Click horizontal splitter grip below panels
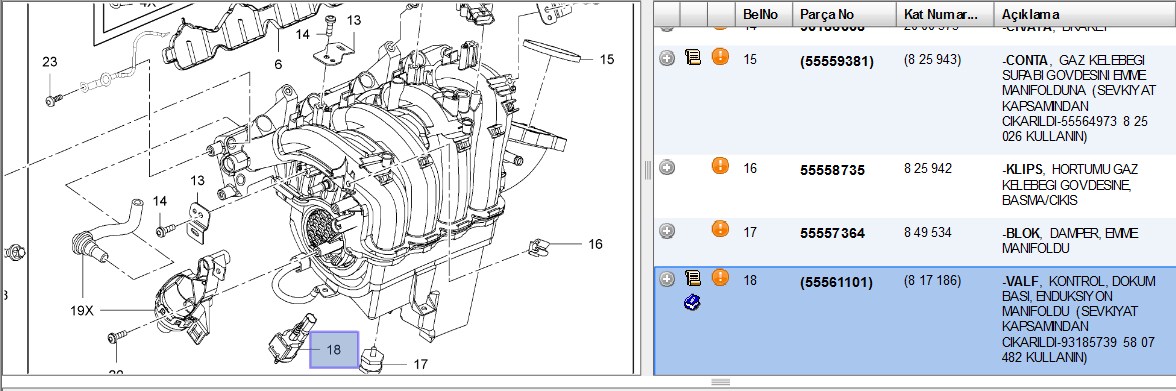 coord(720,382)
